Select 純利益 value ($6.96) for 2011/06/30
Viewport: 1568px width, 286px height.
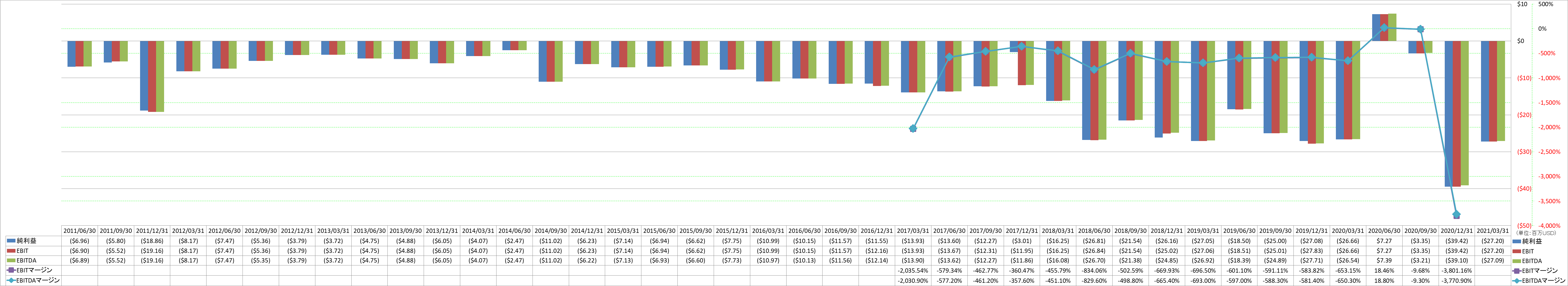click(80, 241)
